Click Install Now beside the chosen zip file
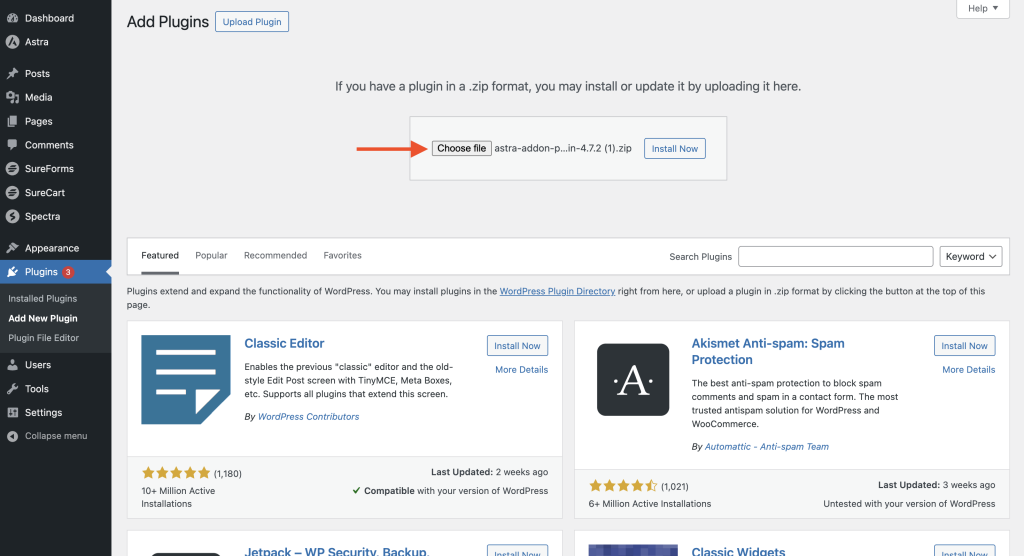 pyautogui.click(x=675, y=148)
